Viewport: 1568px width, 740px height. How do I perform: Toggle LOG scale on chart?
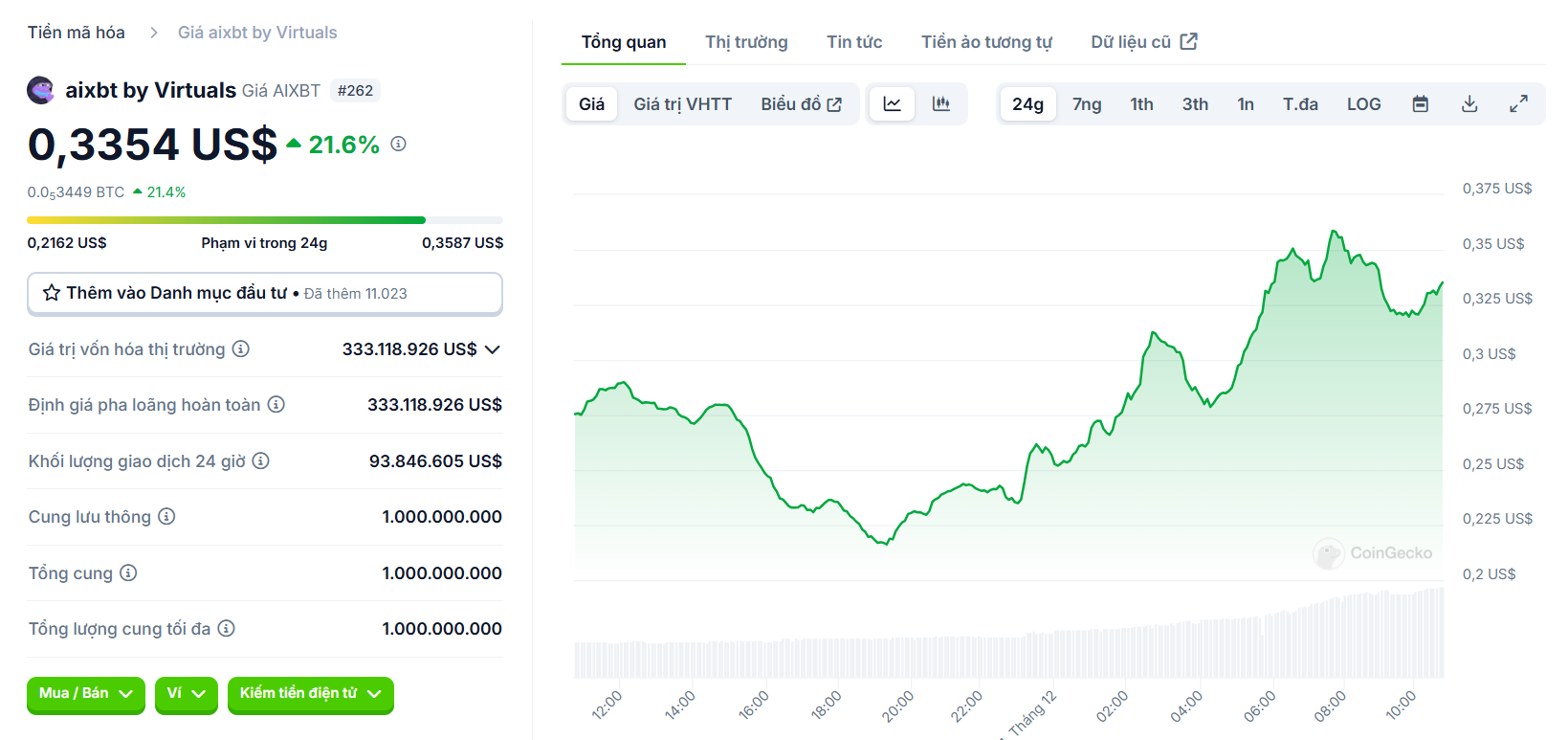point(1363,103)
